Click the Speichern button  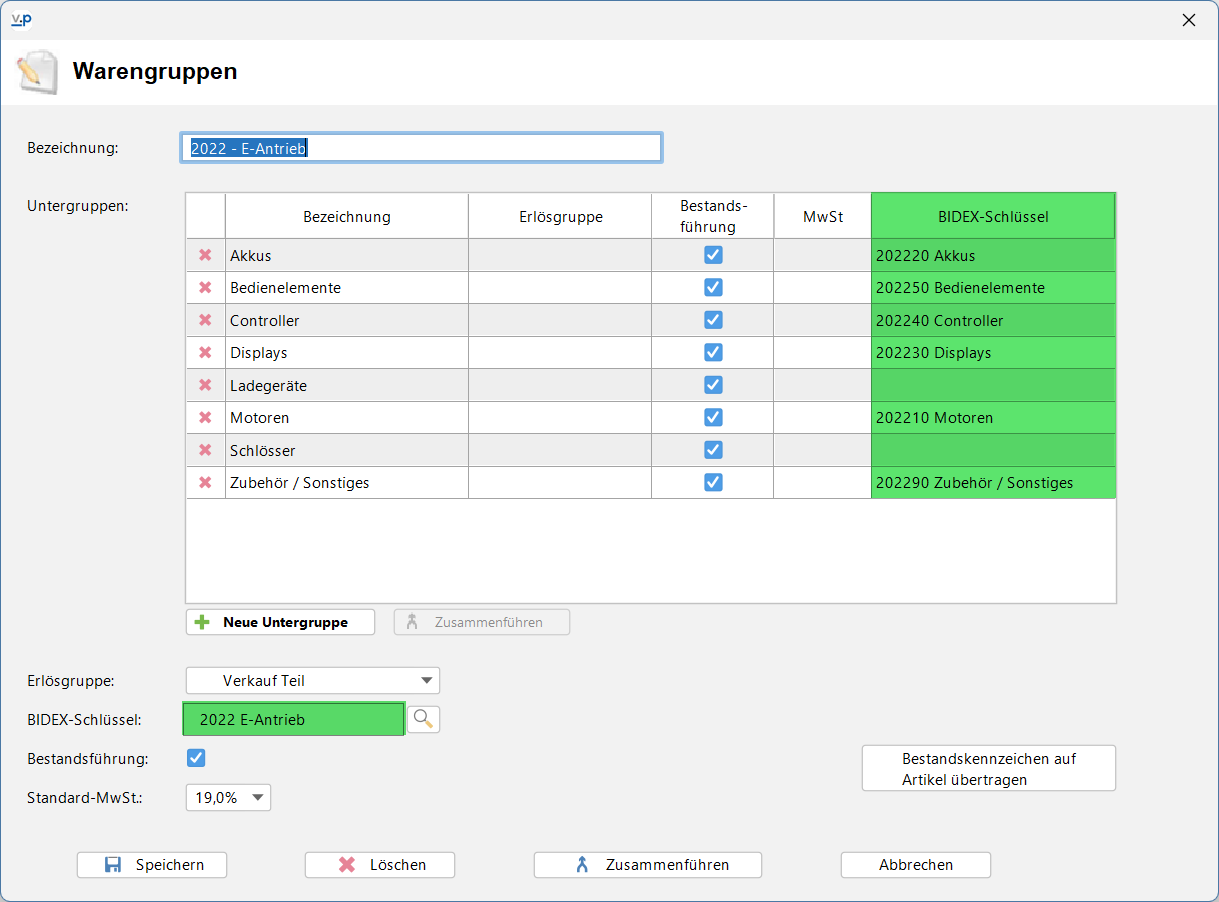point(152,865)
